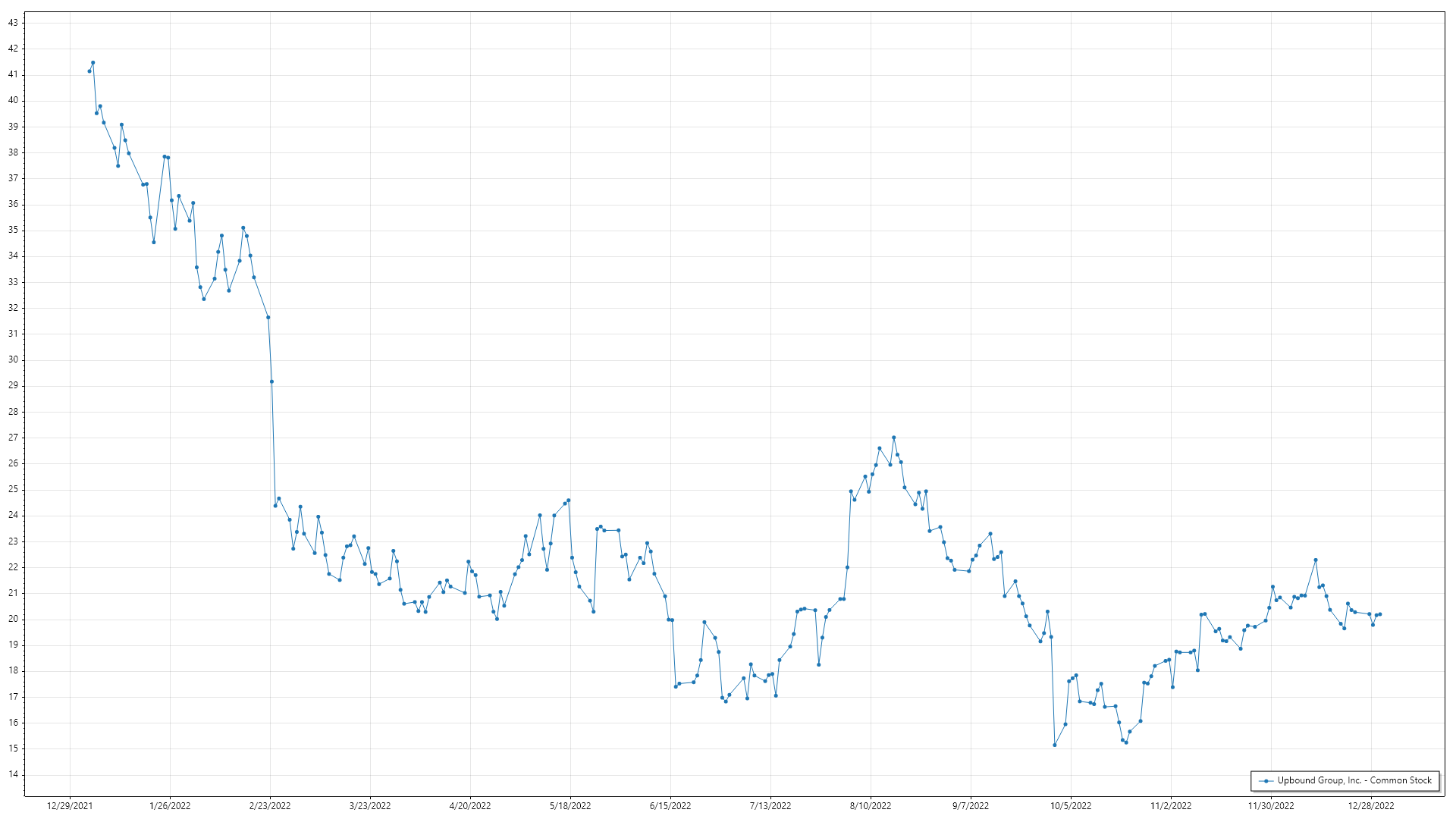This screenshot has width=1456, height=819.
Task: Click the 2/23/2022 x-axis date label
Action: coord(270,805)
